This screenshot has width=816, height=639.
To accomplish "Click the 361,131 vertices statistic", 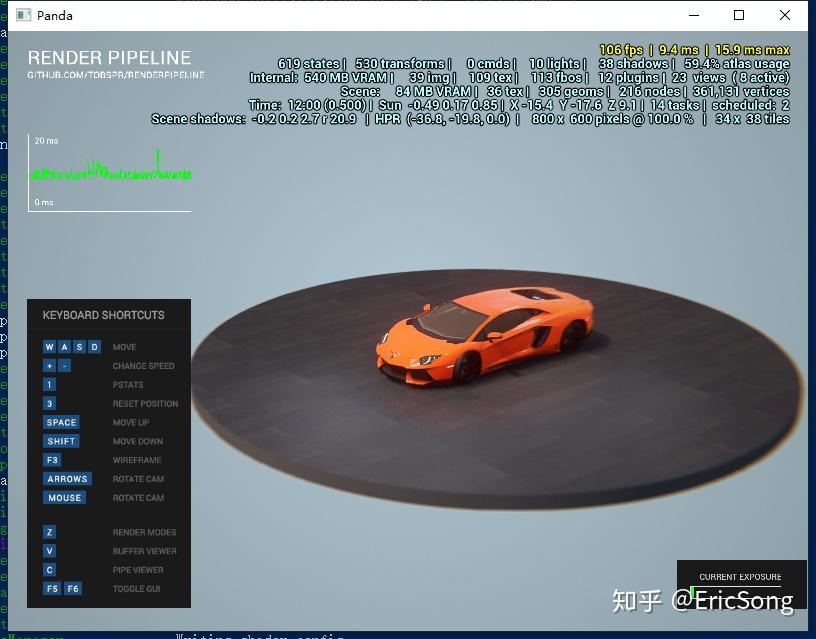I will 742,92.
